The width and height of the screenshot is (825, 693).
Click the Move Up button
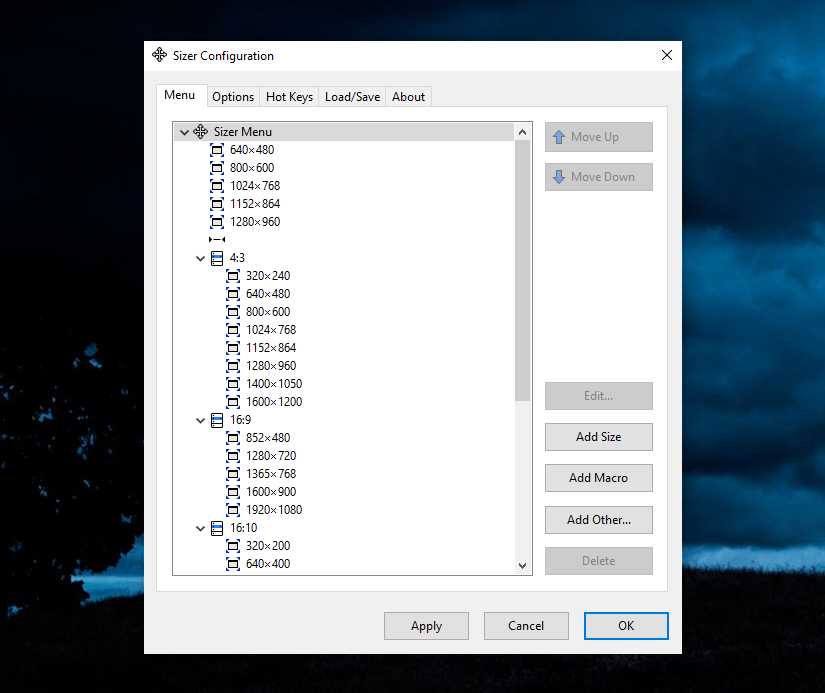tap(599, 137)
